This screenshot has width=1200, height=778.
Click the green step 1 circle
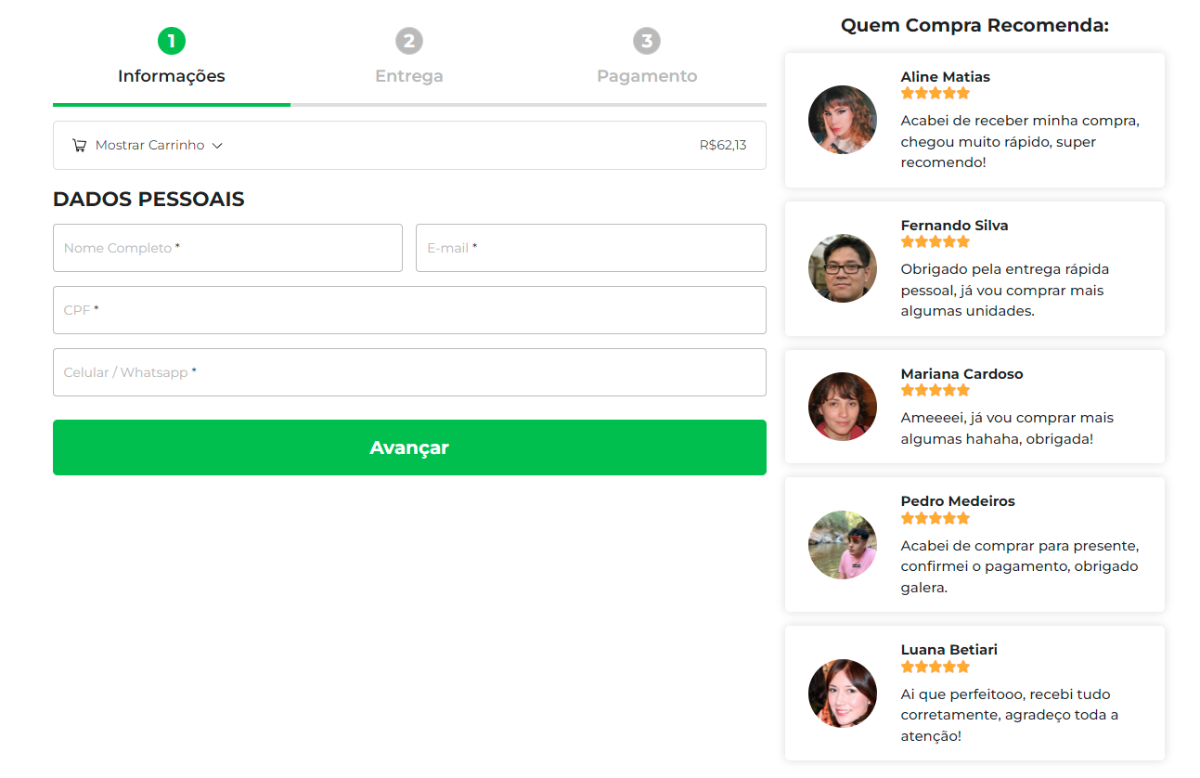coord(171,41)
